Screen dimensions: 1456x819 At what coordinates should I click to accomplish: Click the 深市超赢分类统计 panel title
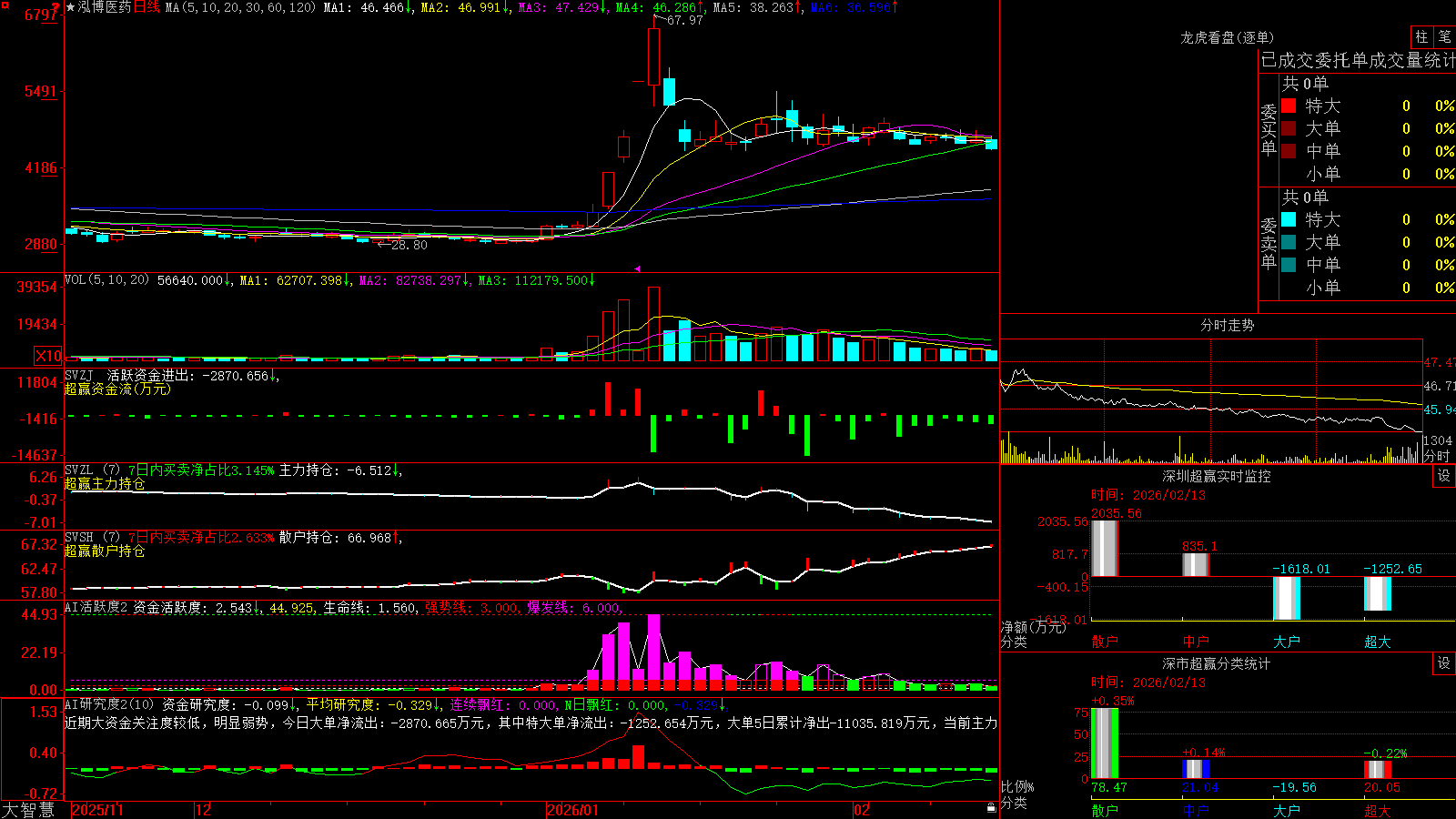pos(1217,663)
